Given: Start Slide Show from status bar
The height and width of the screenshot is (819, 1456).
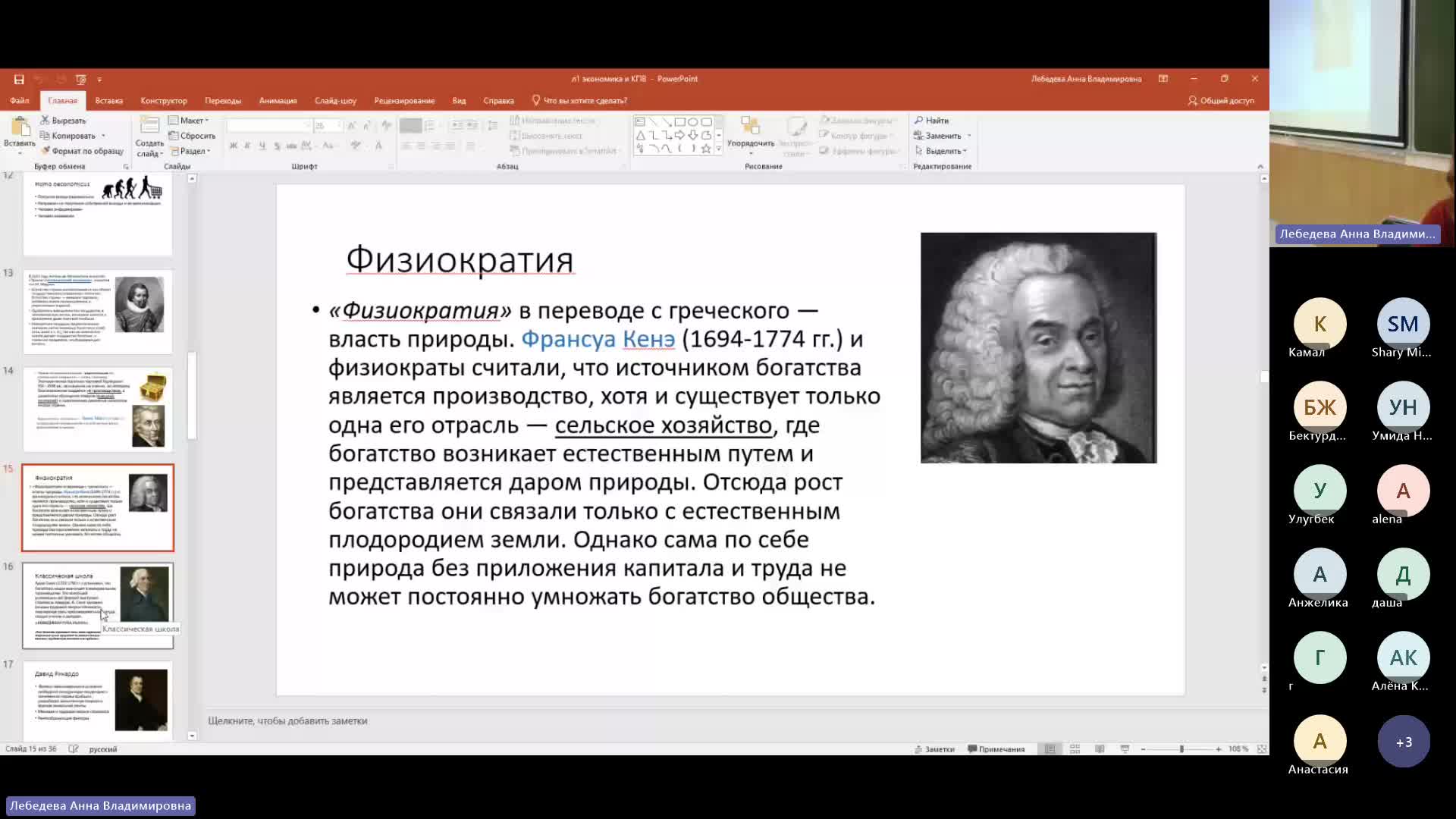Looking at the screenshot, I should (x=1125, y=749).
